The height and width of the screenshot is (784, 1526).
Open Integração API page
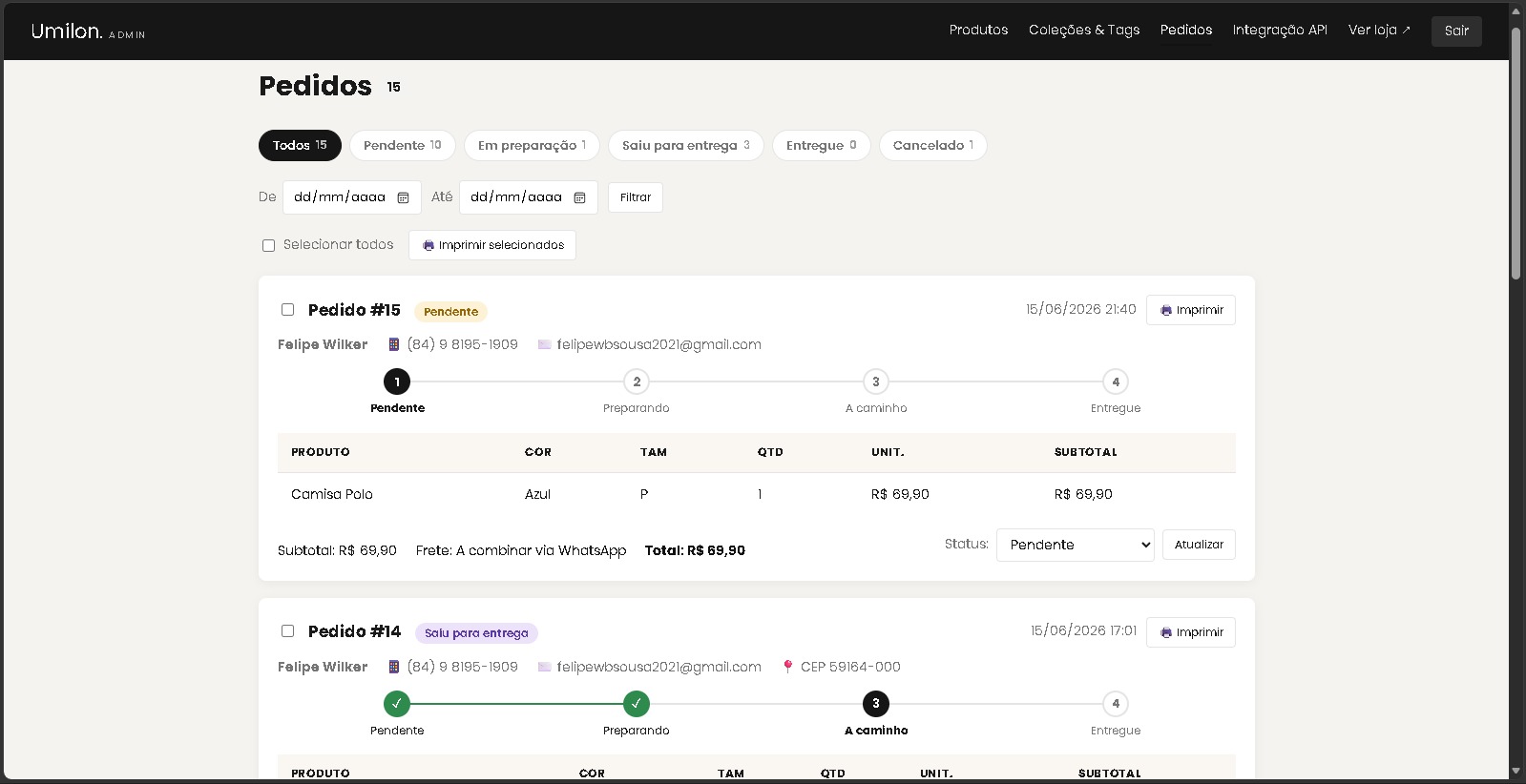[1280, 31]
